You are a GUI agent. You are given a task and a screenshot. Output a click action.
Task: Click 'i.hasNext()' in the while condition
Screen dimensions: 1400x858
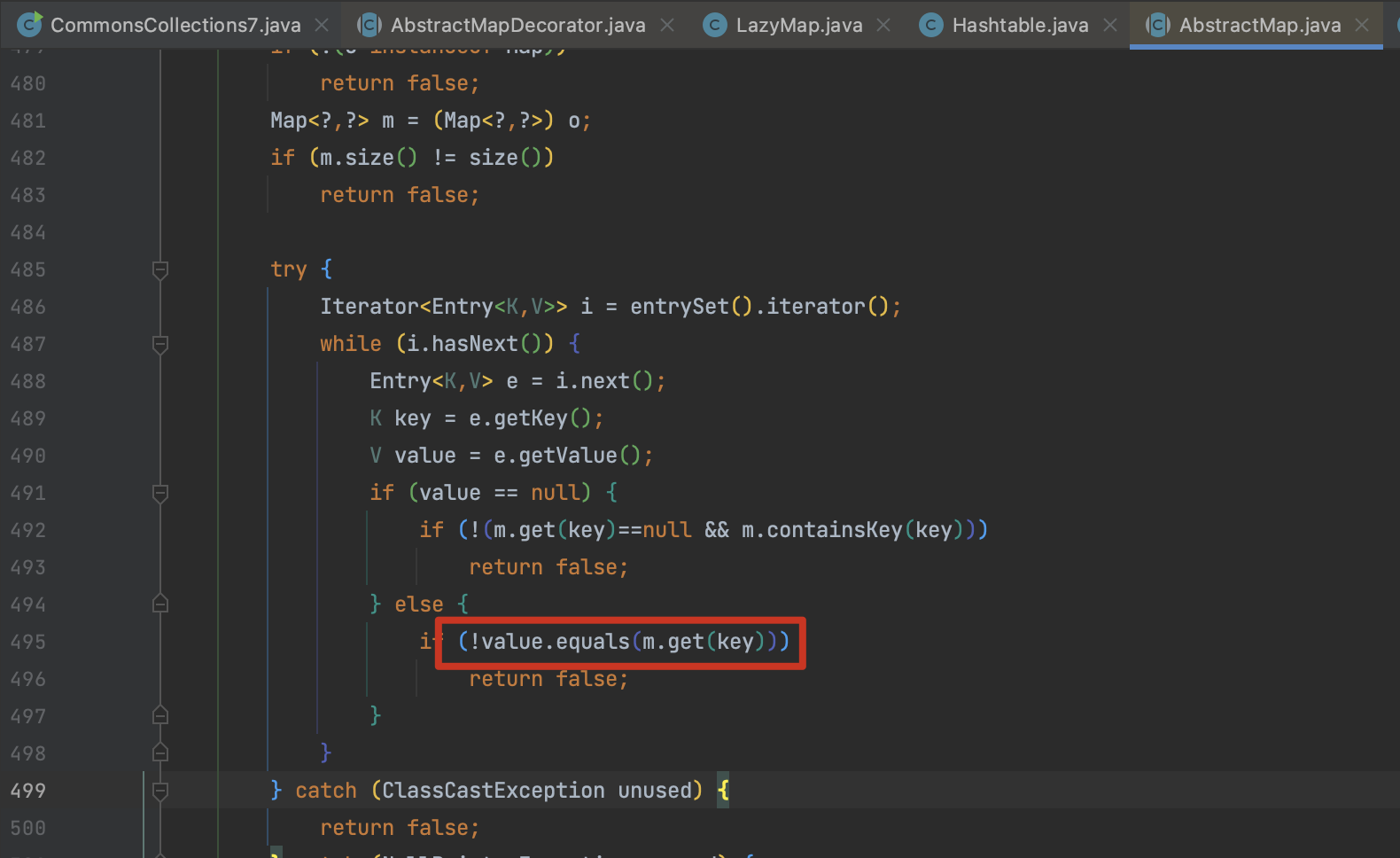[x=474, y=344]
